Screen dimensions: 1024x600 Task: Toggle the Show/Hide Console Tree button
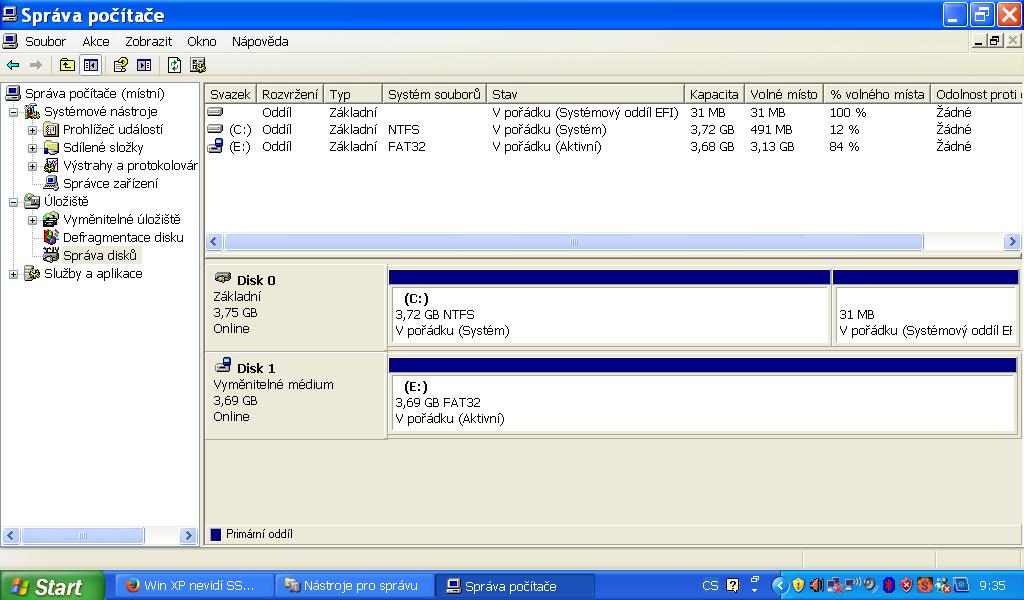tap(91, 65)
